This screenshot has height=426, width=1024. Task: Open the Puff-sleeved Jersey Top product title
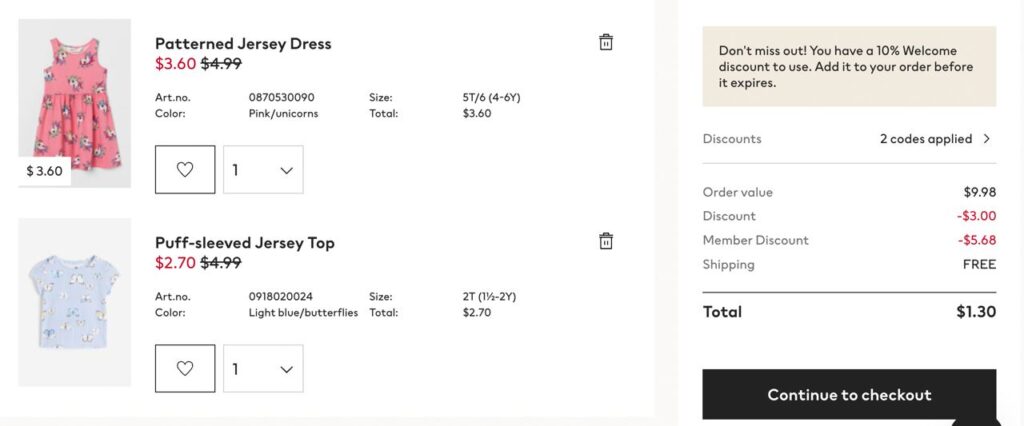tap(245, 243)
